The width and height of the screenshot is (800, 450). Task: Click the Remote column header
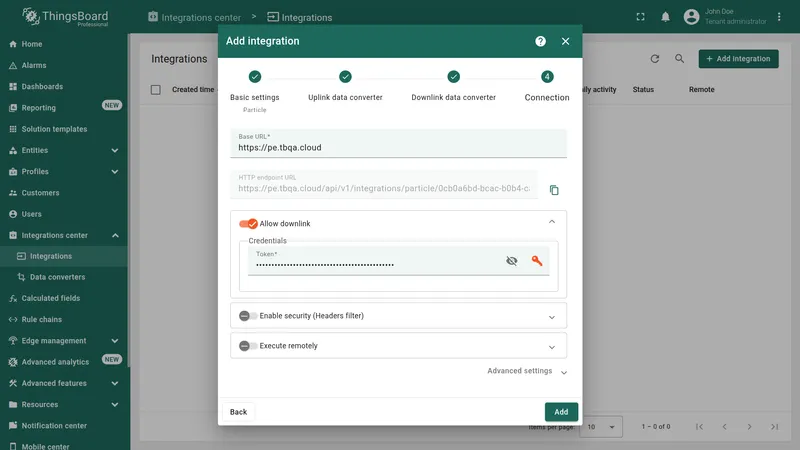coord(702,90)
